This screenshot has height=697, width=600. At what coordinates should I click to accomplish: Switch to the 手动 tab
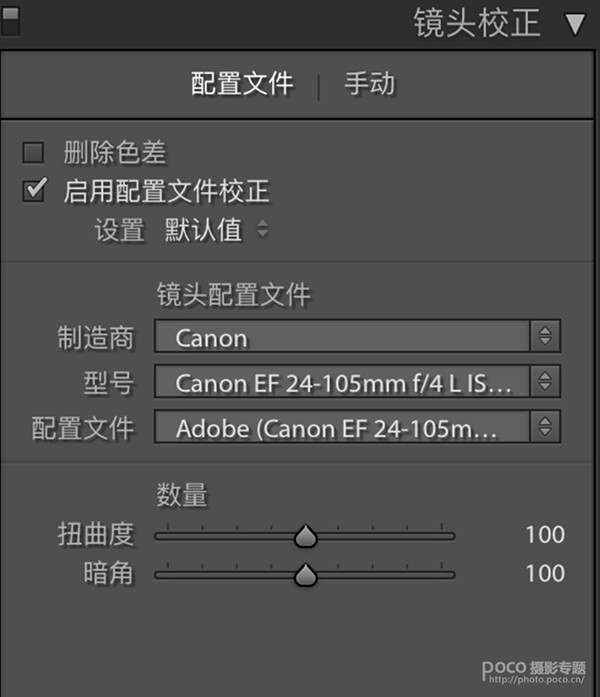coord(370,84)
